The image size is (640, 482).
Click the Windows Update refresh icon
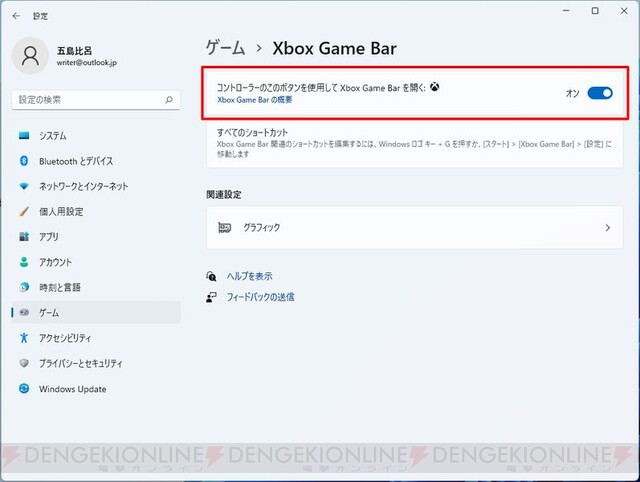24,389
